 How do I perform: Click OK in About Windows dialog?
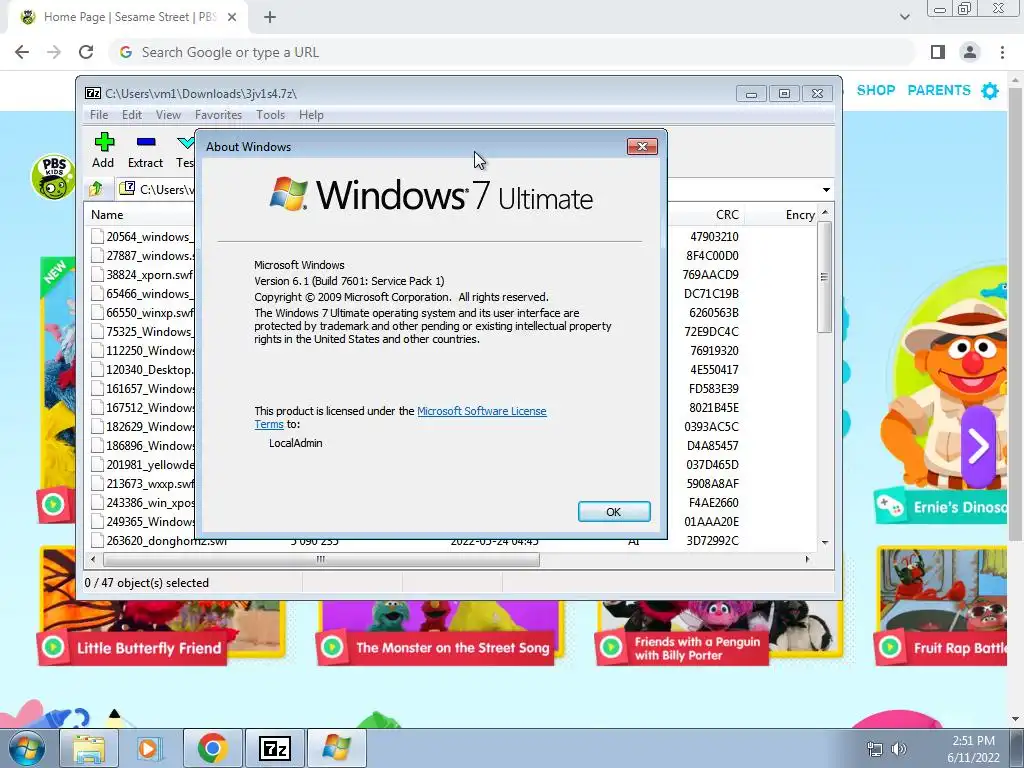coord(613,511)
